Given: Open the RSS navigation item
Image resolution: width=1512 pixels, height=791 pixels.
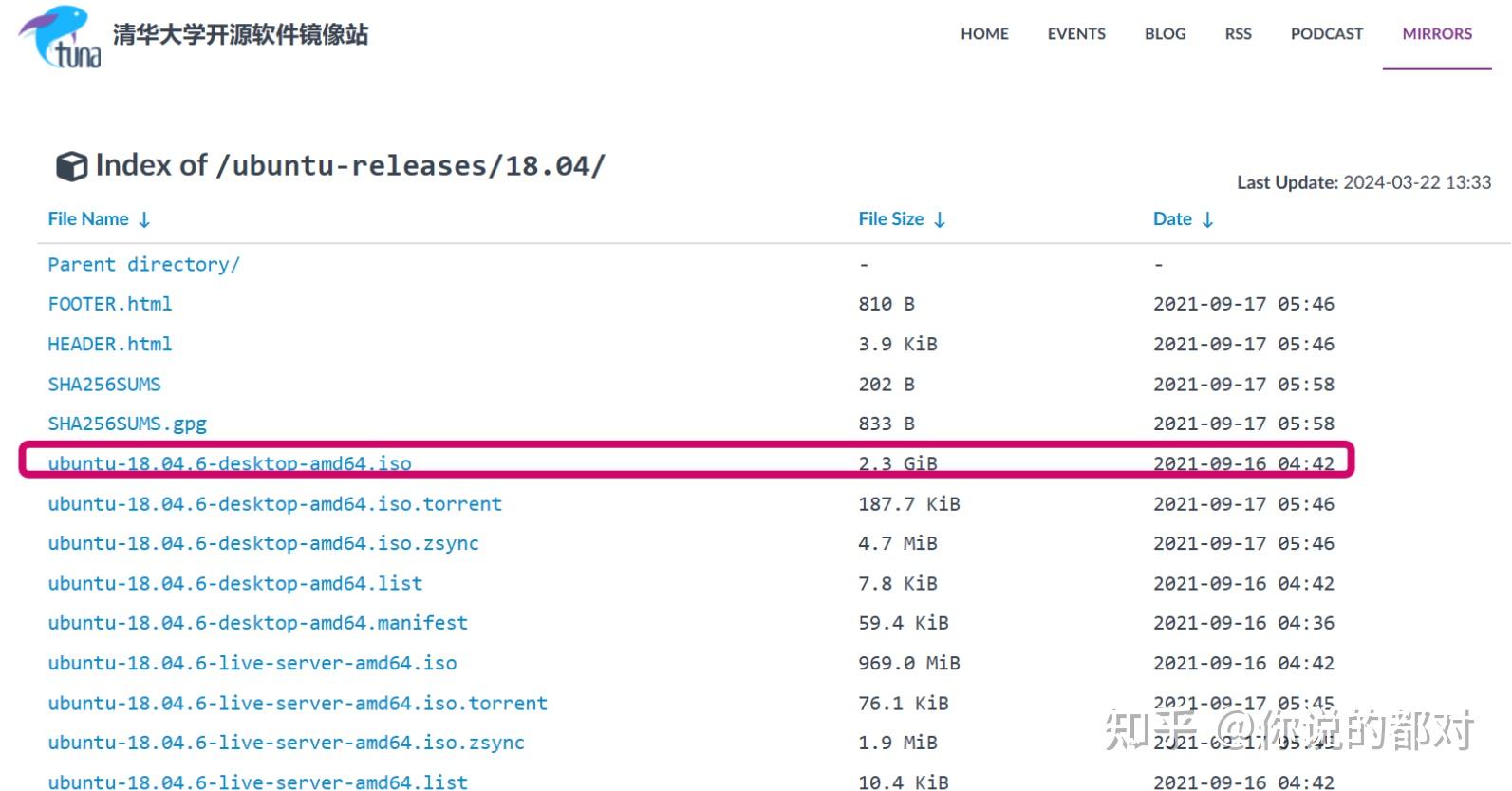Looking at the screenshot, I should tap(1238, 34).
